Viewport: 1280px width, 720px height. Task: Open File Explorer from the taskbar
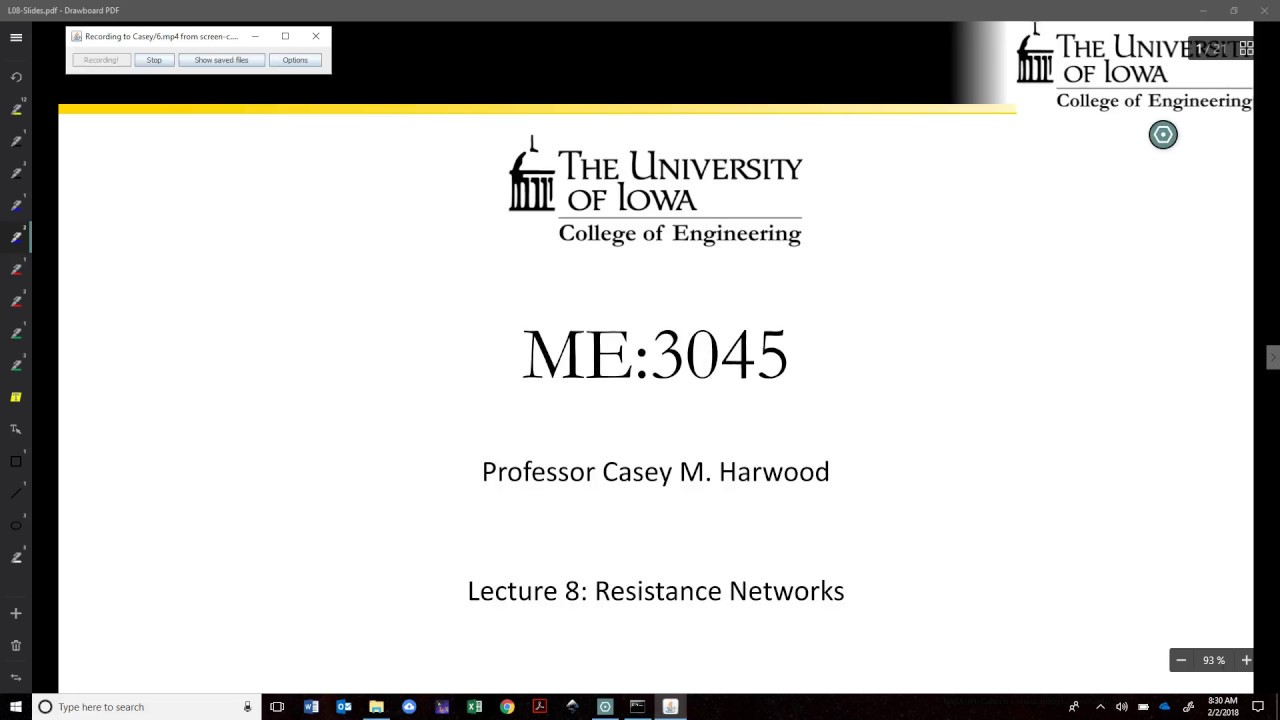[376, 707]
